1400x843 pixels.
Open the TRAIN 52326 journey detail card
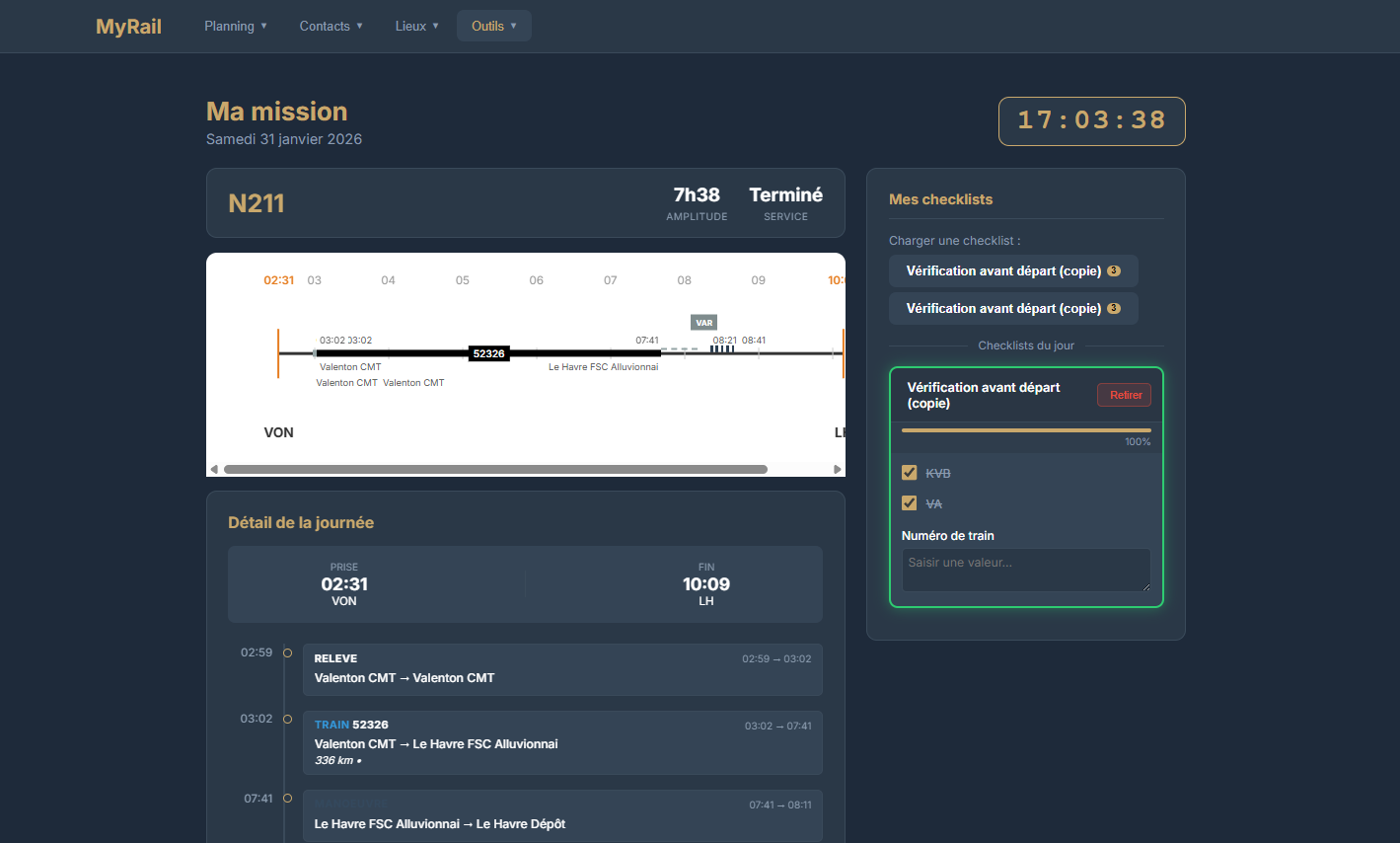click(562, 743)
